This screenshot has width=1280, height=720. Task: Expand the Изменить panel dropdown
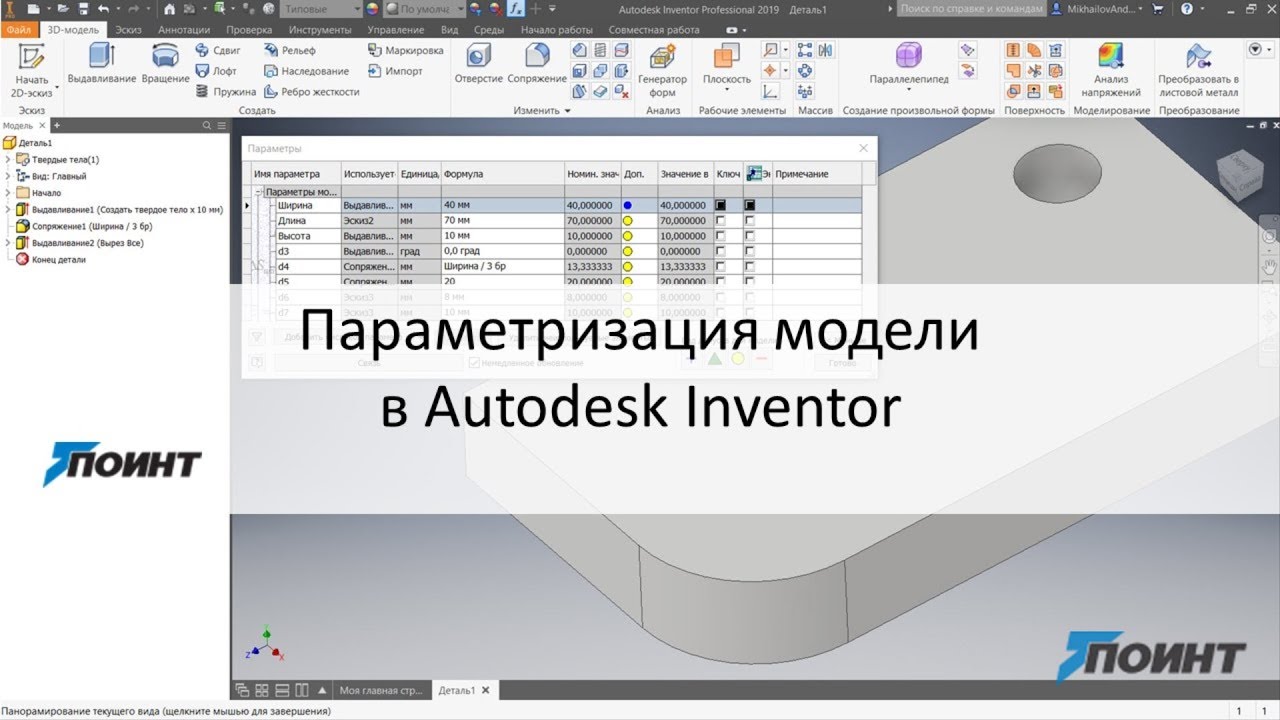coord(541,111)
